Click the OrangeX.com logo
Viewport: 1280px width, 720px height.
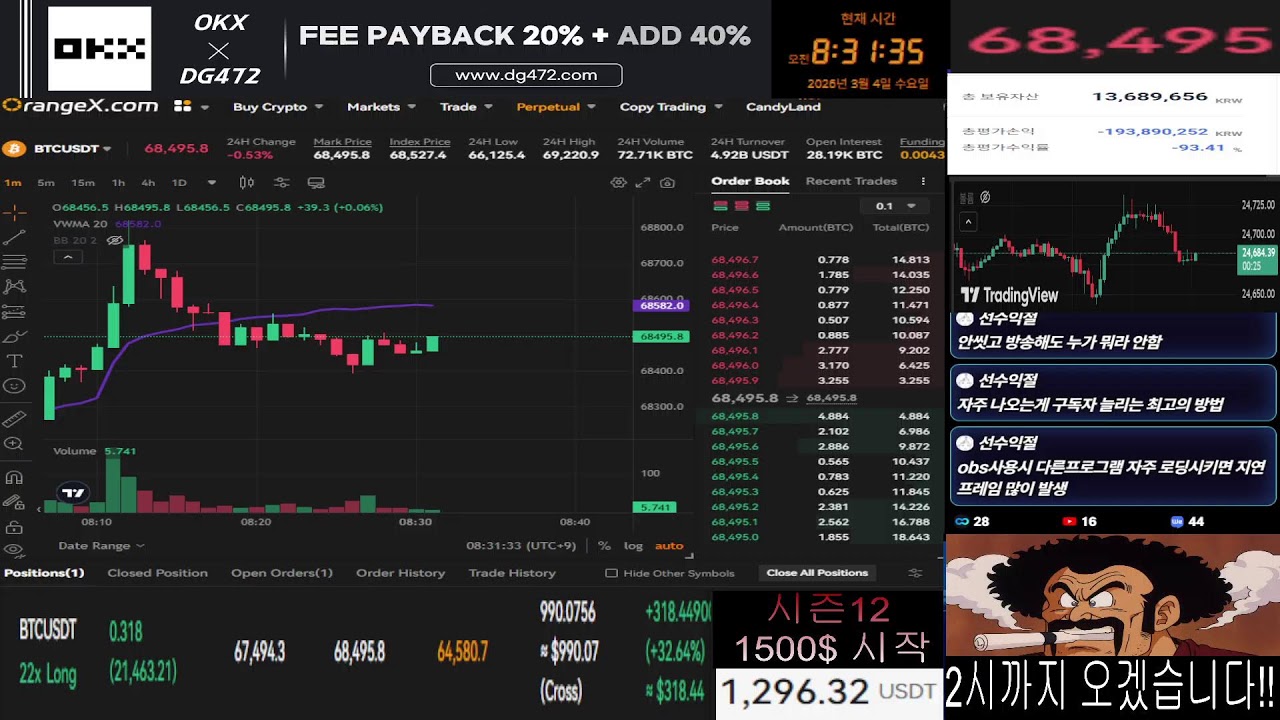(80, 106)
